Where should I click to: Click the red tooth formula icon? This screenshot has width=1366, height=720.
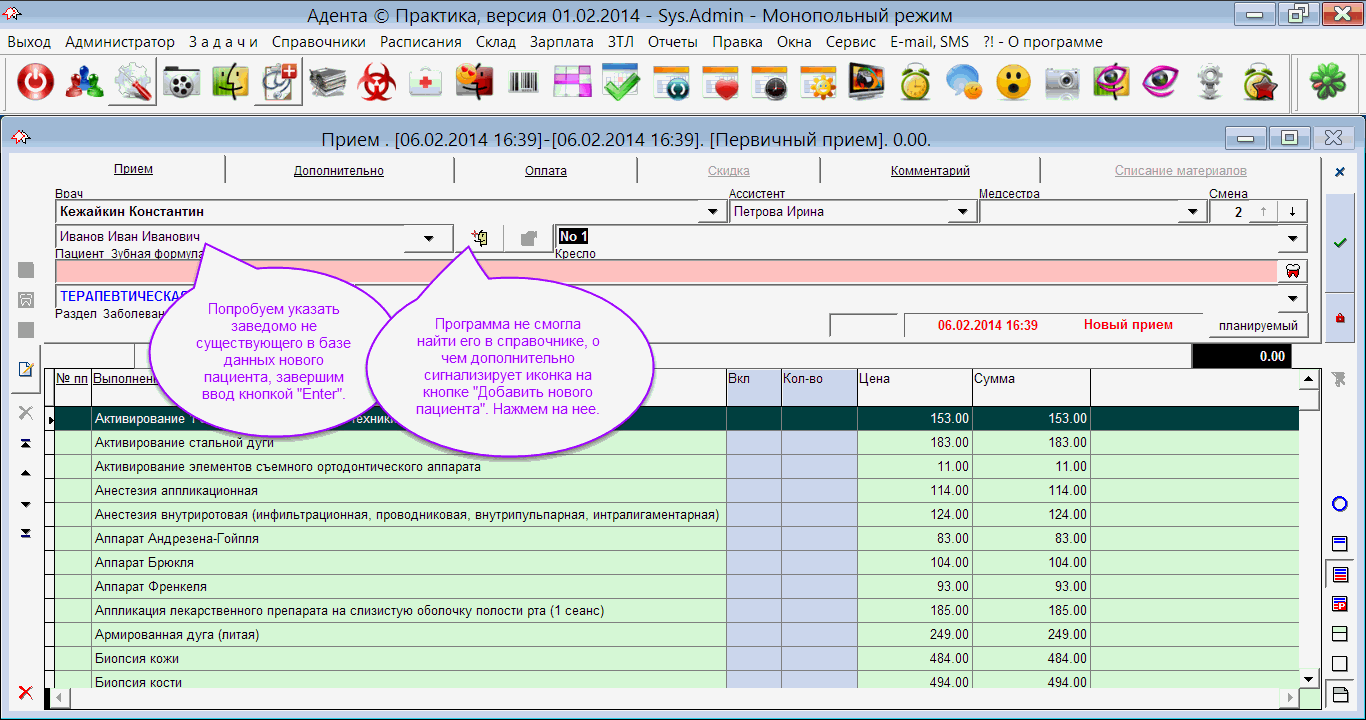tap(1292, 271)
